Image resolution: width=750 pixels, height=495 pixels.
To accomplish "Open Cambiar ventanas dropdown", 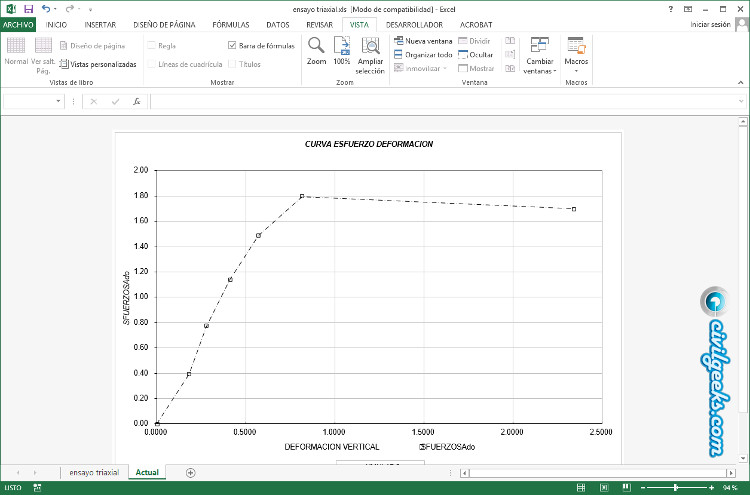I will pyautogui.click(x=540, y=71).
